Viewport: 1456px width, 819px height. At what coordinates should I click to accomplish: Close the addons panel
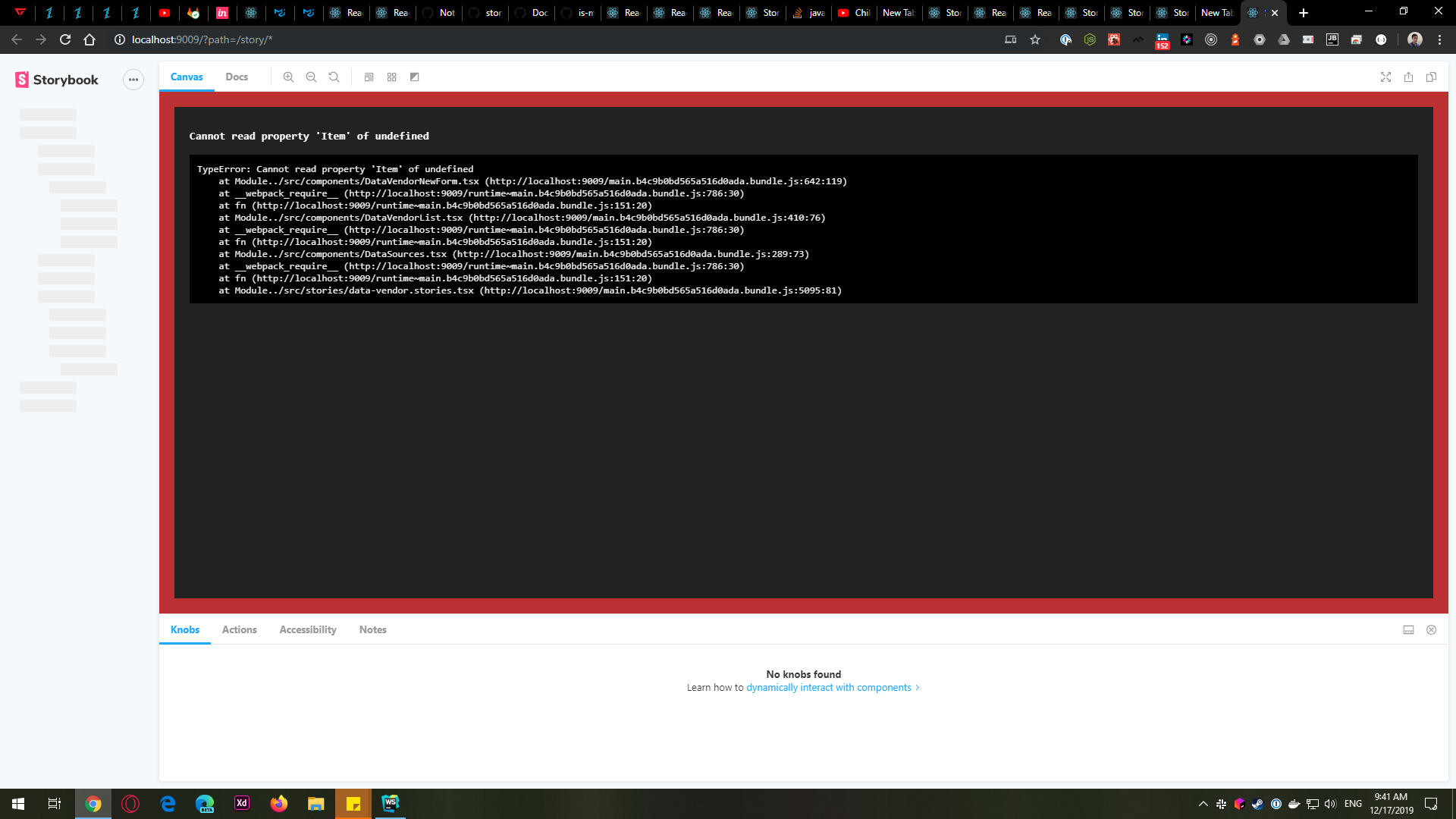[1432, 629]
